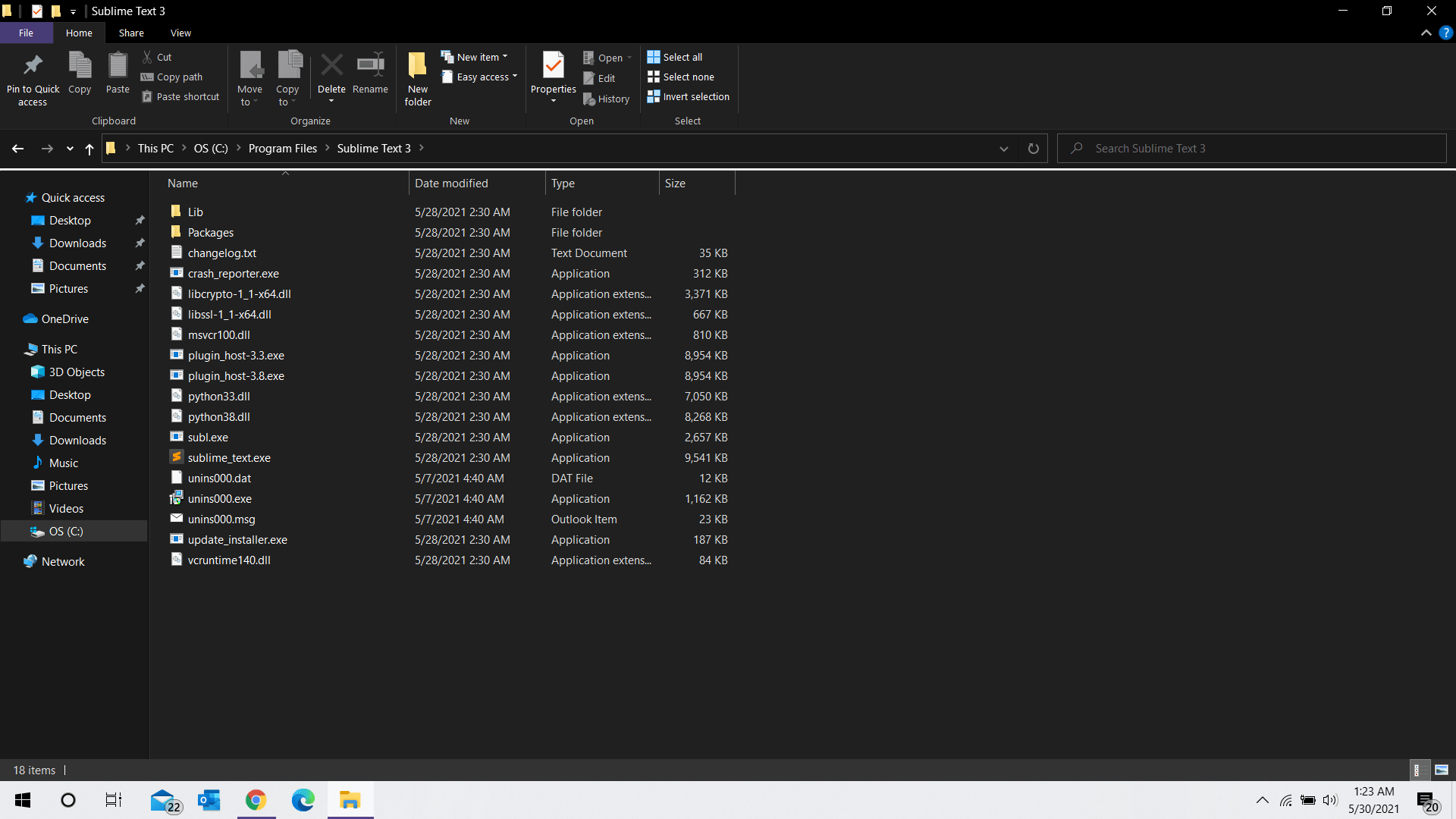The width and height of the screenshot is (1456, 819).
Task: Click the Delete X icon in ribbon
Action: coord(331,66)
